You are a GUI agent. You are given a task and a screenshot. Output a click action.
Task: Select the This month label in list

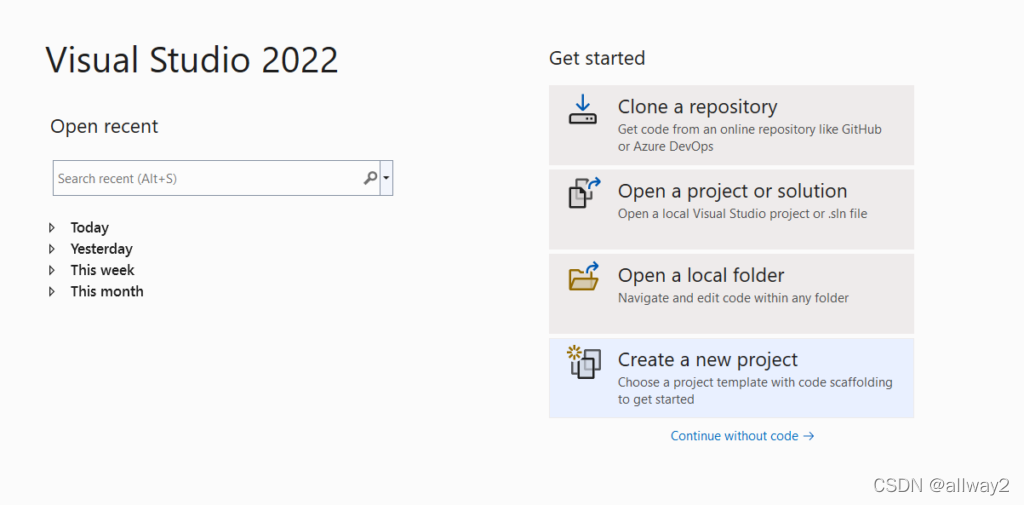(x=107, y=291)
